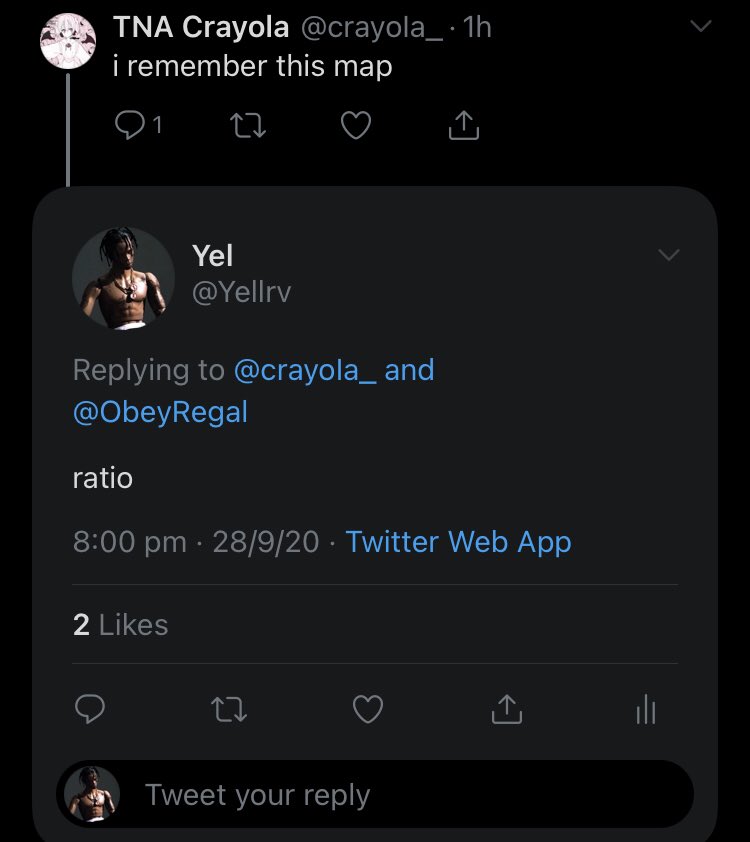This screenshot has width=750, height=842.
Task: Reply to Yel's 'ratio' tweet
Action: tap(90, 710)
